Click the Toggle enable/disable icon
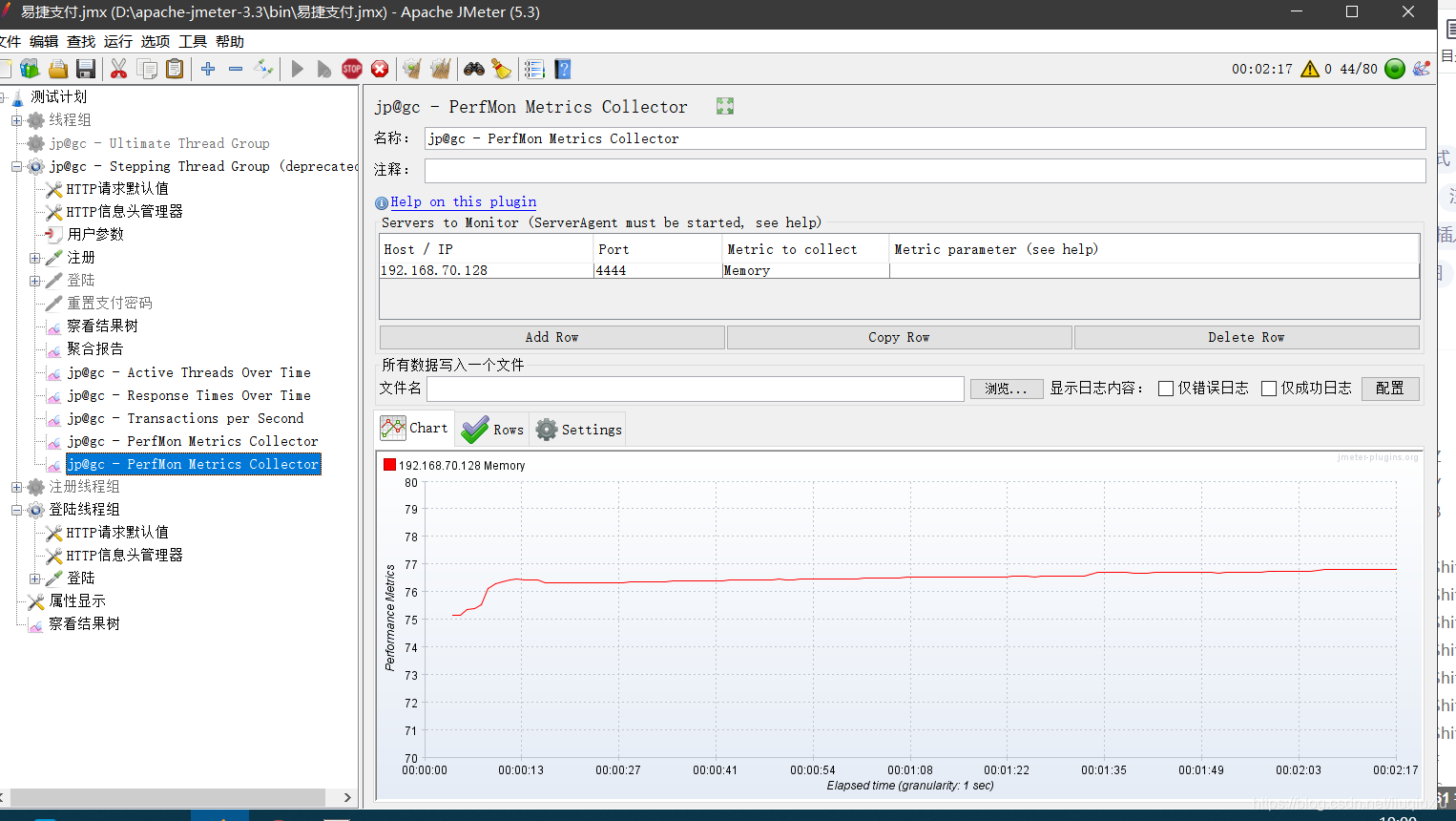Viewport: 1456px width, 821px height. pyautogui.click(x=263, y=69)
